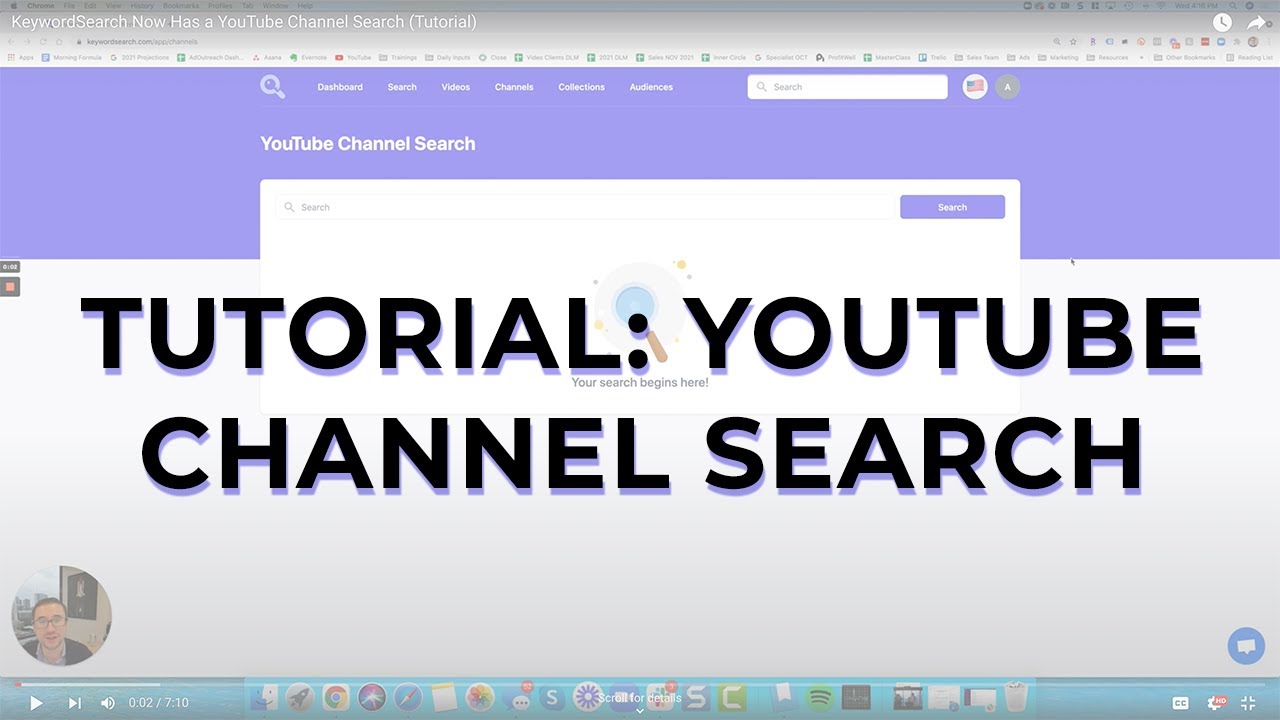The height and width of the screenshot is (720, 1280).
Task: Open the Daily Inputs bookmark
Action: pyautogui.click(x=448, y=57)
